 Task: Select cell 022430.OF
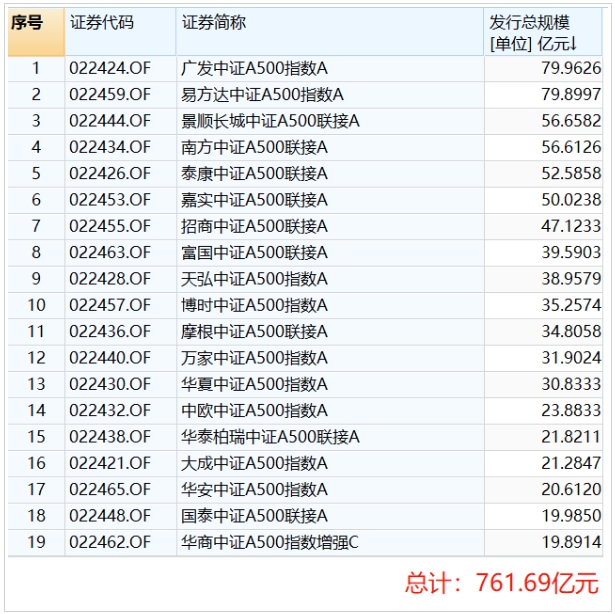click(x=120, y=384)
